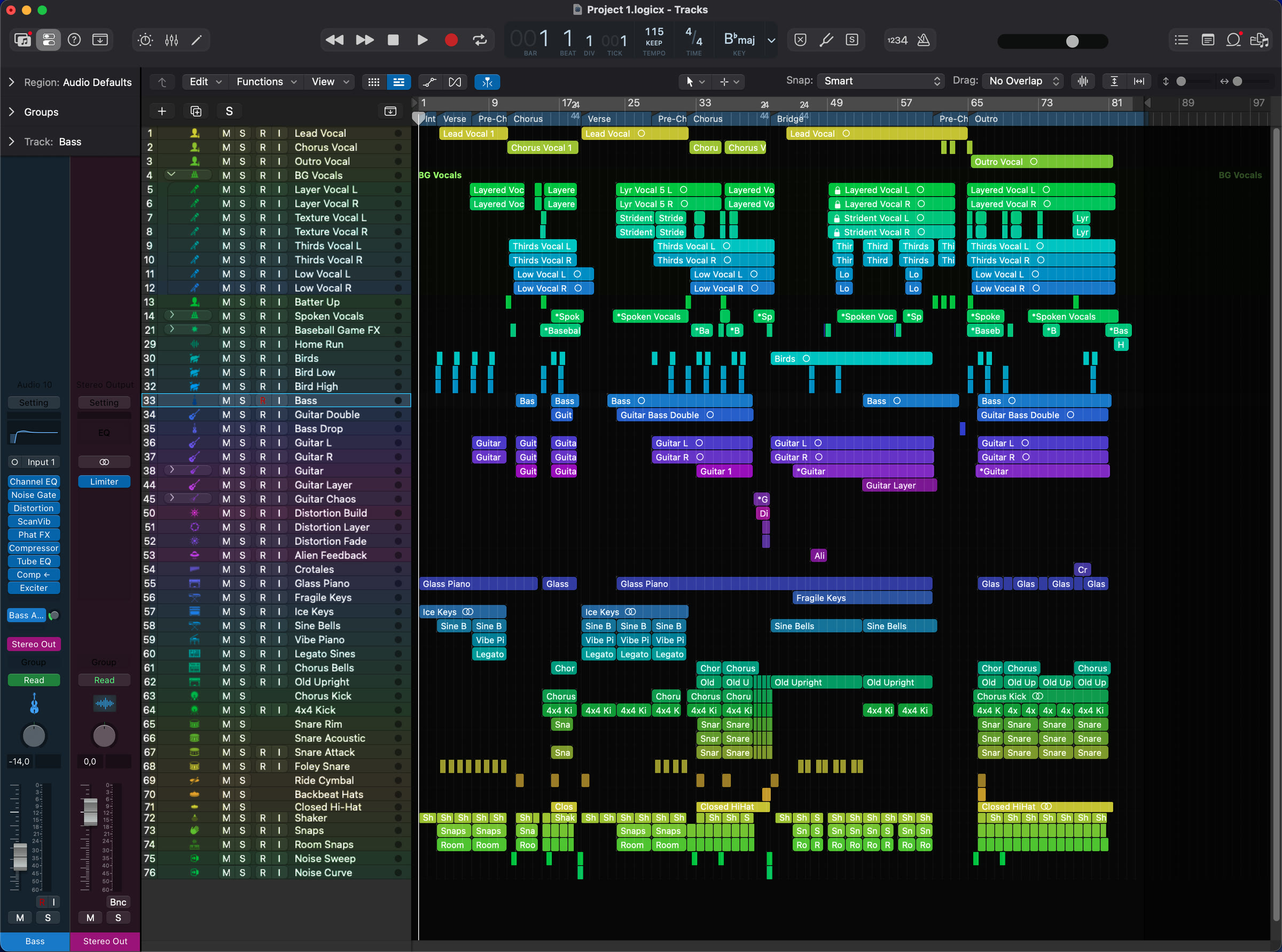Toggle the Catch playhead button
The width and height of the screenshot is (1282, 952).
[x=487, y=82]
